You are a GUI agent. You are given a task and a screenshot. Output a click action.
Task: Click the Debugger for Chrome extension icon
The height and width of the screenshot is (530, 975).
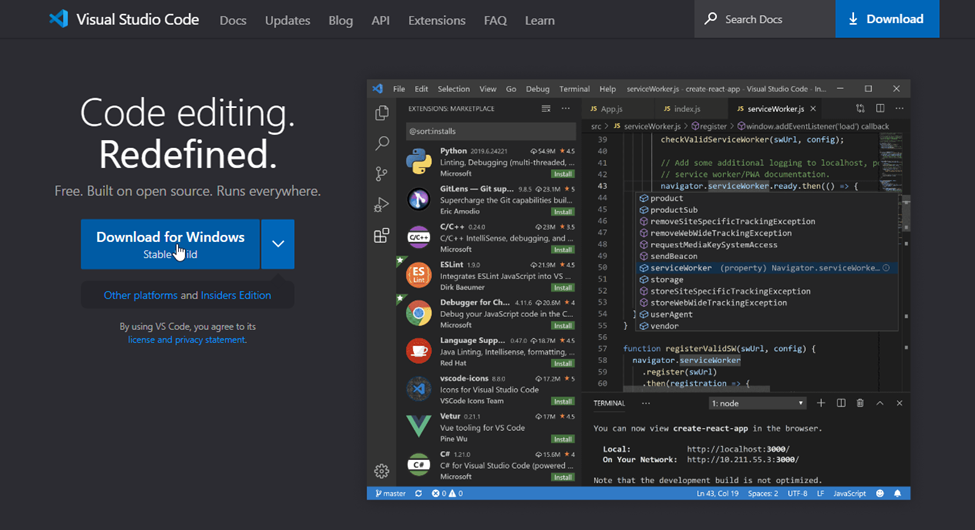tap(419, 314)
